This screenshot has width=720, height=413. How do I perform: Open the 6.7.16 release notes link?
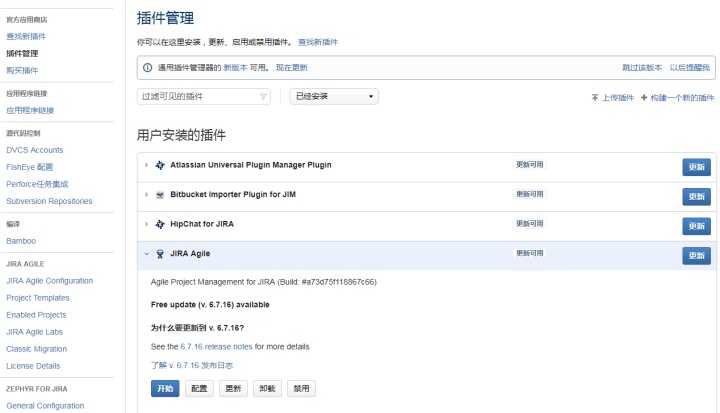coord(216,347)
